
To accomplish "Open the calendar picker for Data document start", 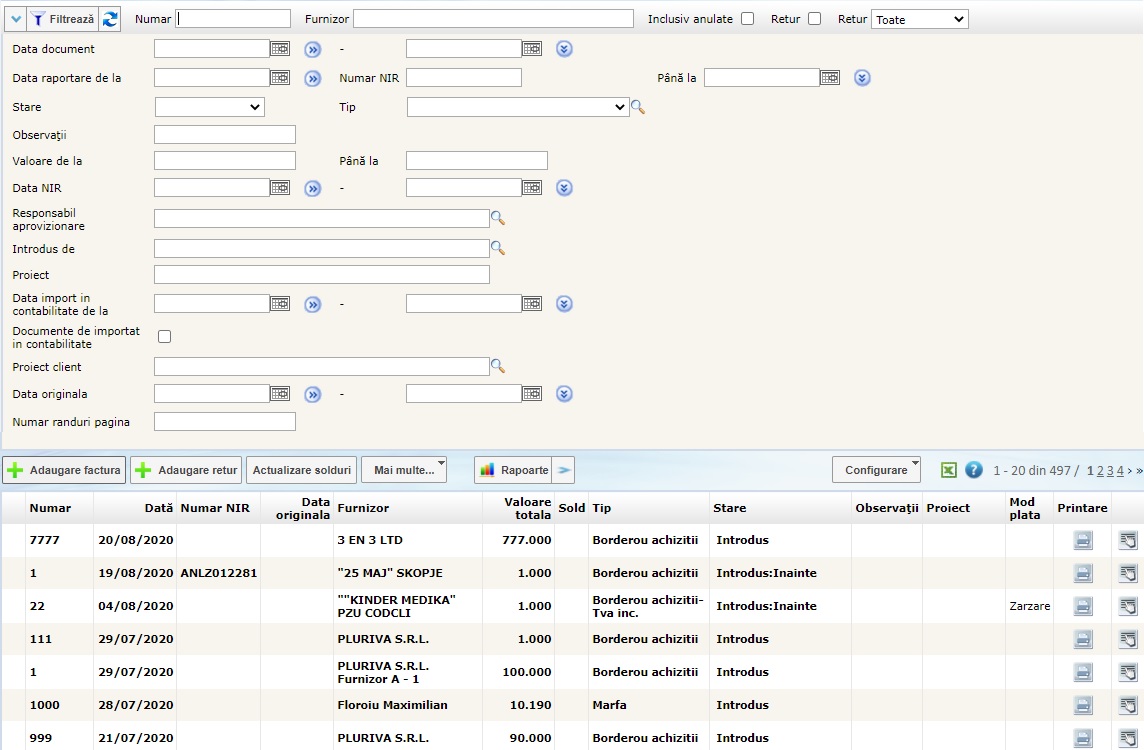I will point(280,49).
